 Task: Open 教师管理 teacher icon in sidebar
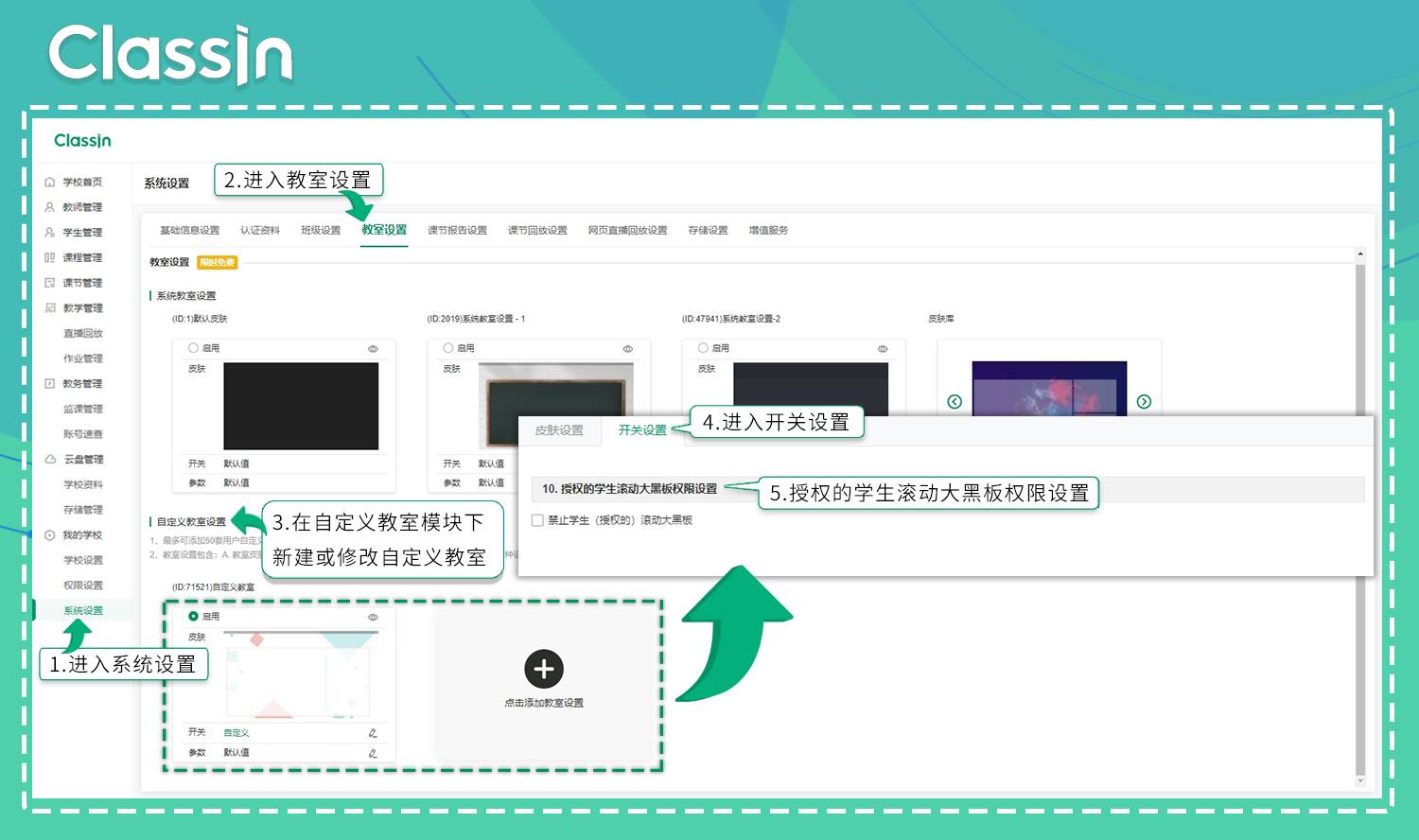pos(50,207)
